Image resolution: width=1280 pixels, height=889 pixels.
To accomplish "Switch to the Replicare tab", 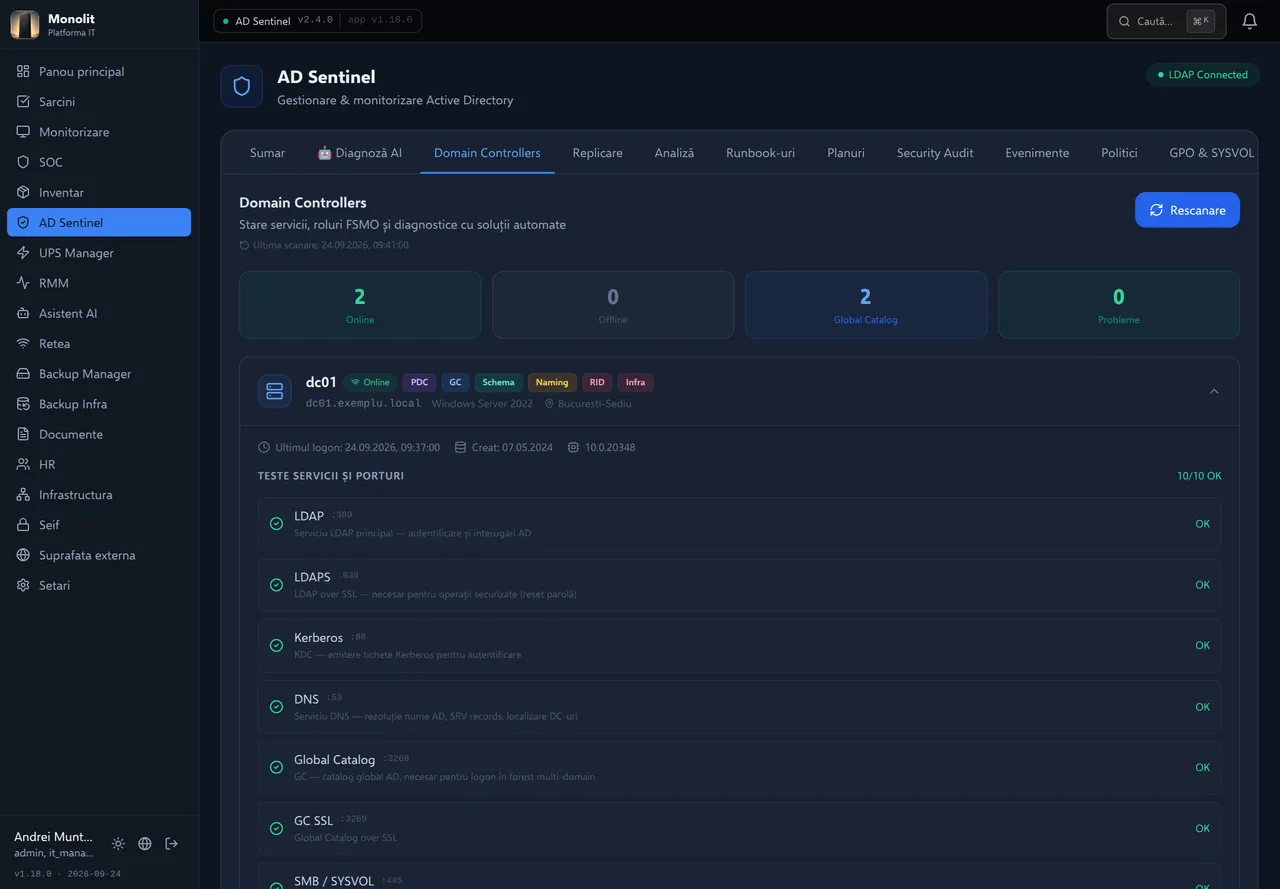I will (598, 153).
